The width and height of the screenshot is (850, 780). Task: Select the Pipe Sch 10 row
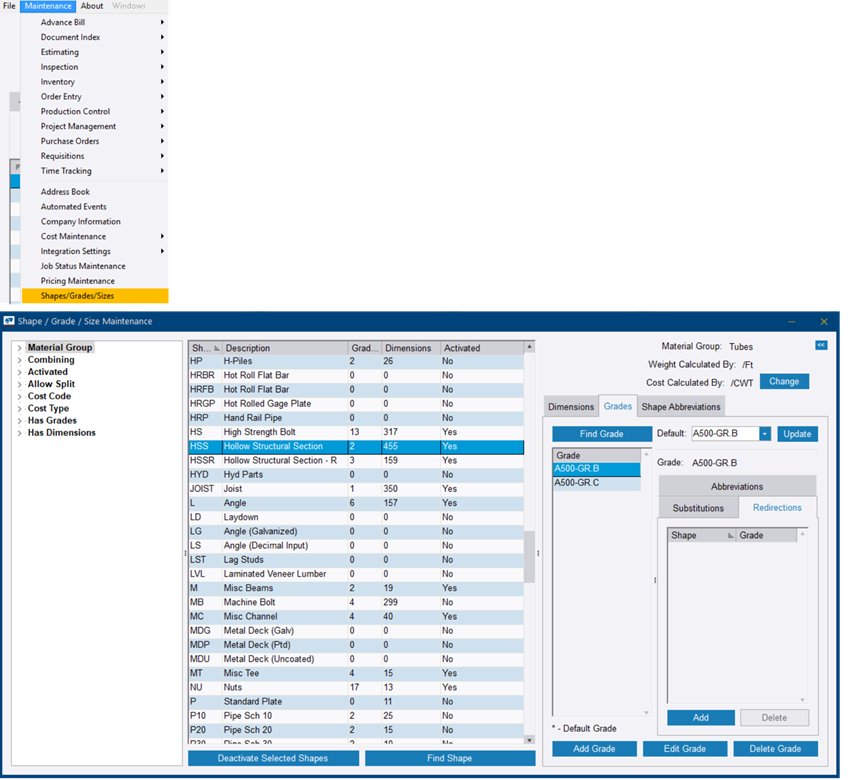[356, 716]
